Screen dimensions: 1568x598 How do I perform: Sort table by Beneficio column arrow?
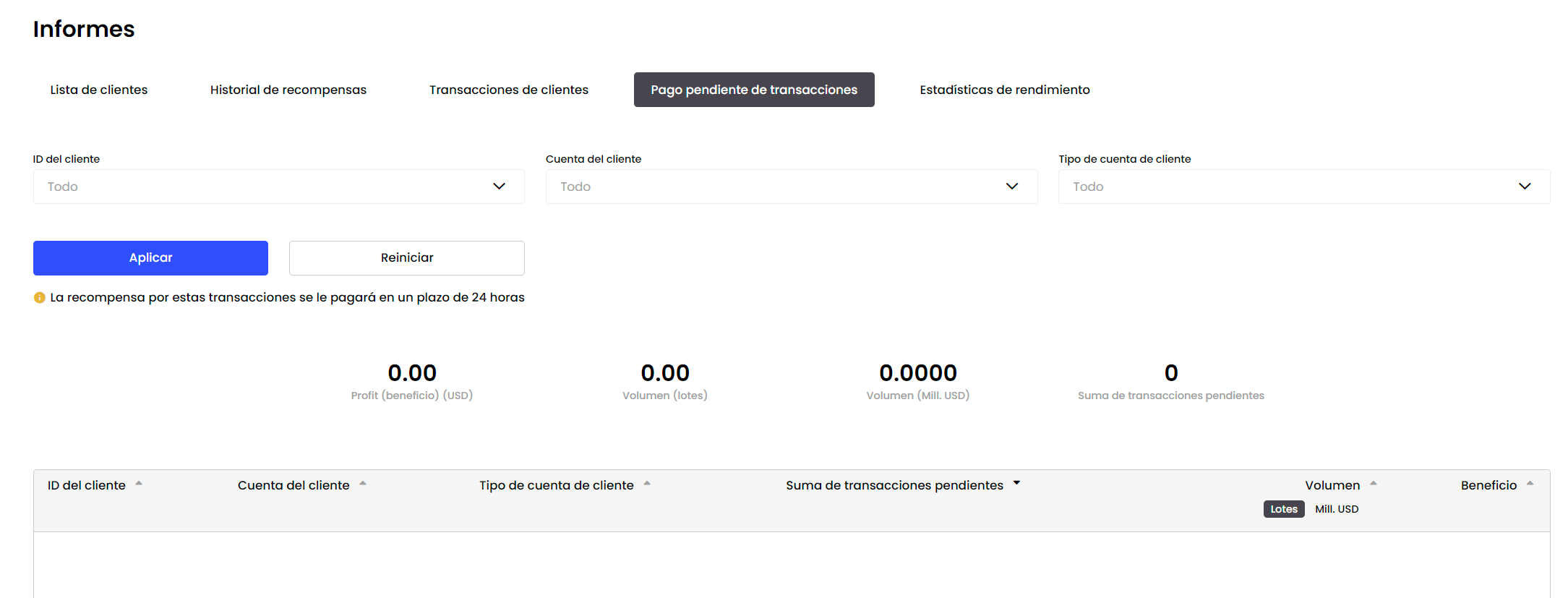1530,484
